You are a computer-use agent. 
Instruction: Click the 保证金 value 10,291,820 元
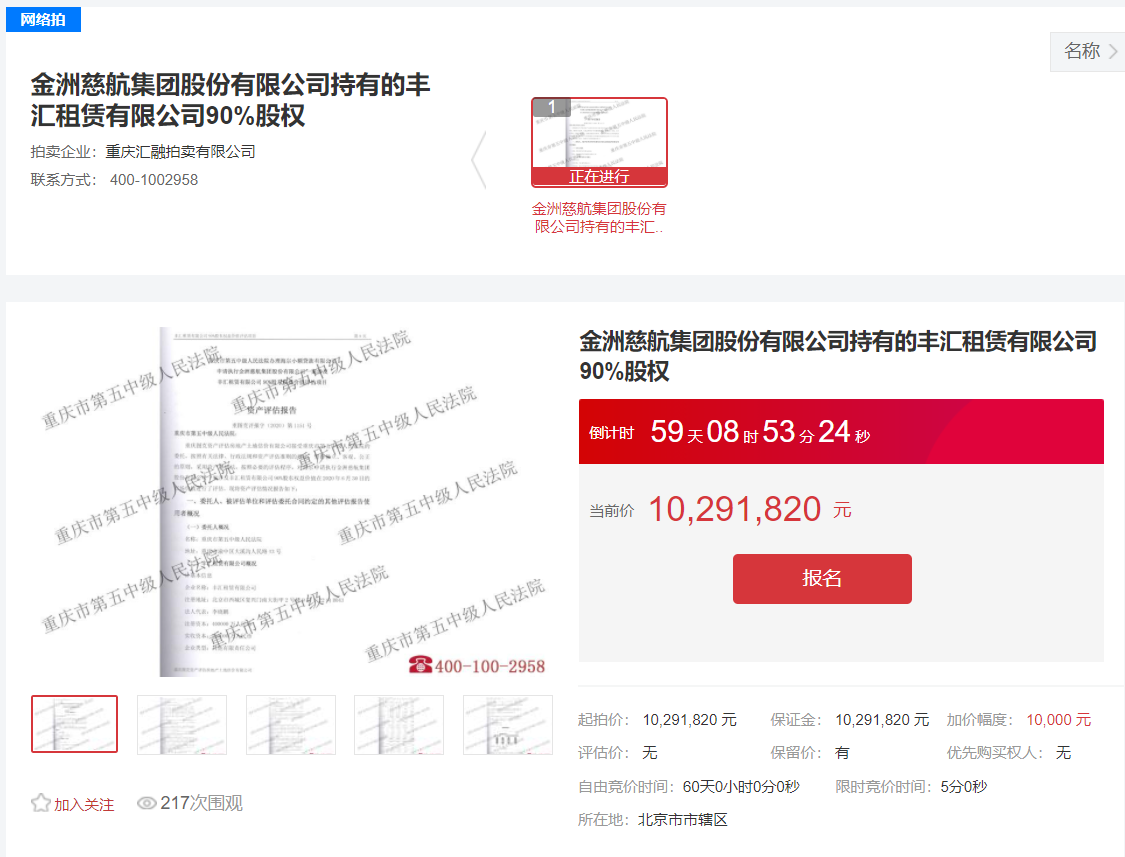click(882, 720)
